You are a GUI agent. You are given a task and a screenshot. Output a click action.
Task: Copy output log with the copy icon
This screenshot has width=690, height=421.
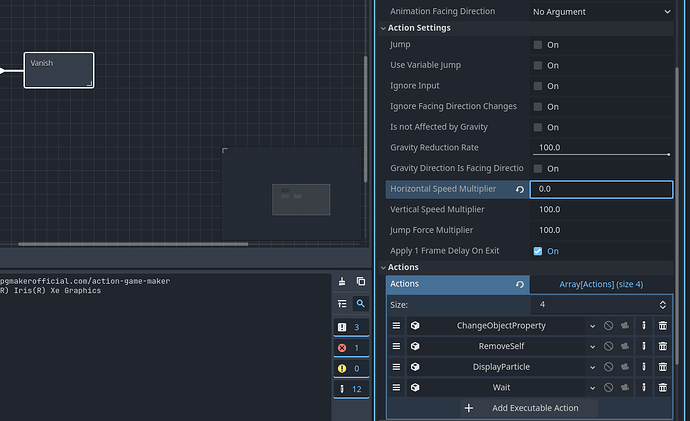360,282
